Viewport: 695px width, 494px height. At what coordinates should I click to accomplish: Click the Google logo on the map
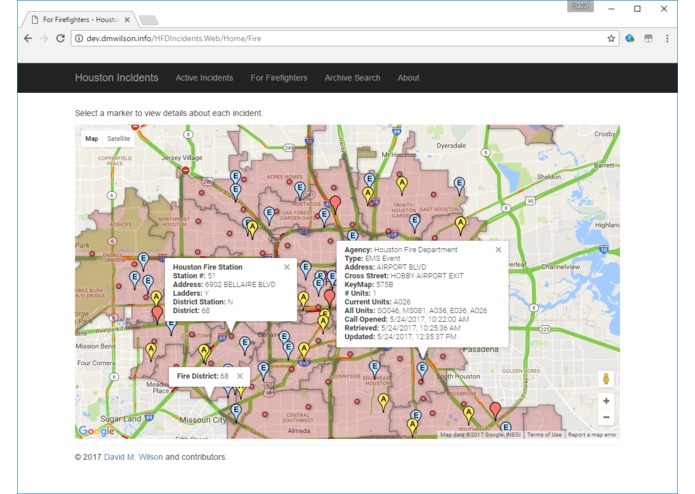(96, 431)
